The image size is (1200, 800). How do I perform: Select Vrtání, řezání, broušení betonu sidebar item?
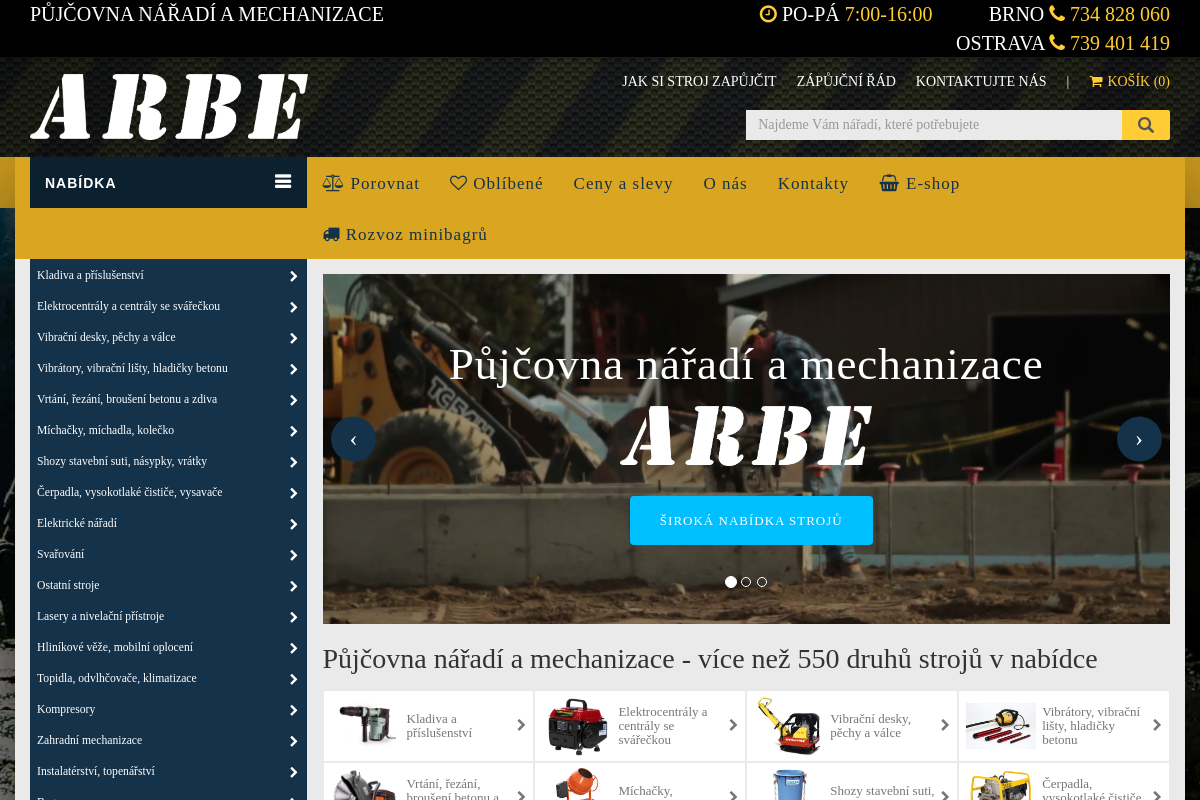[168, 399]
